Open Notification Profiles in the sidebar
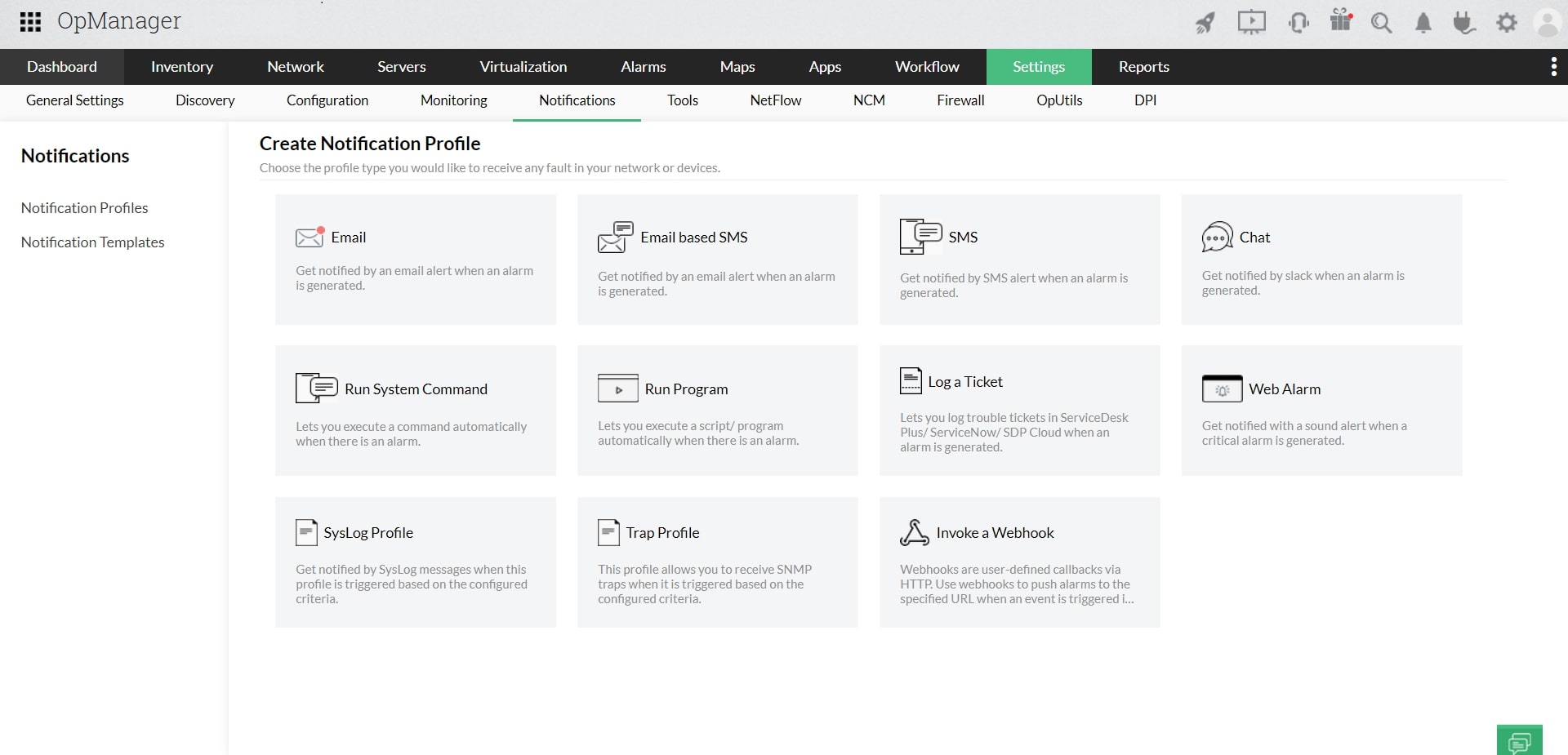 click(84, 207)
